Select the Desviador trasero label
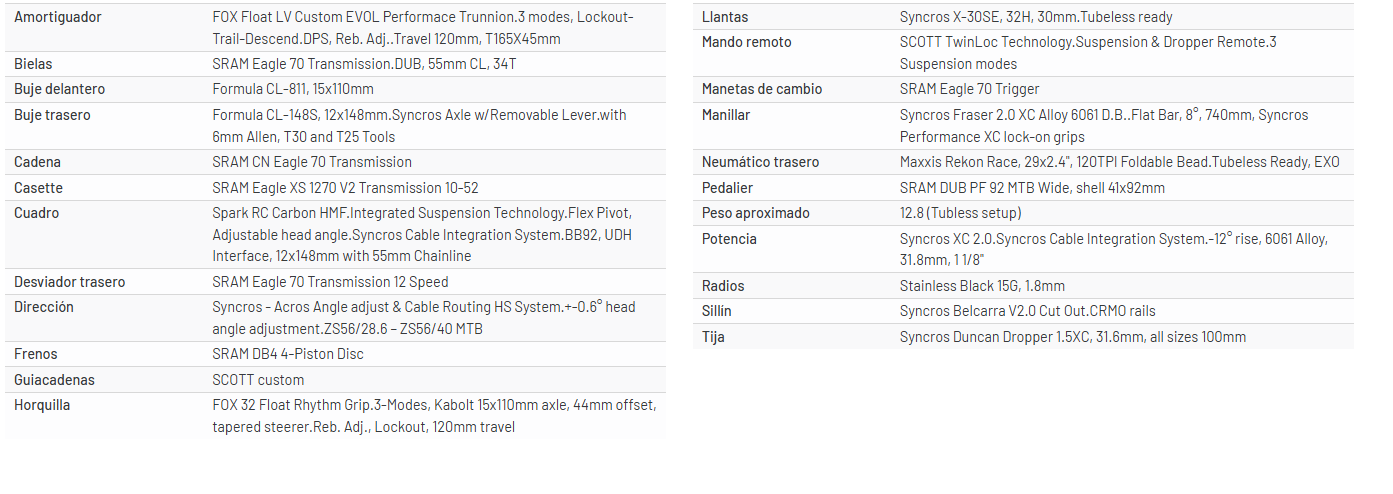The image size is (1393, 494). pyautogui.click(x=70, y=282)
